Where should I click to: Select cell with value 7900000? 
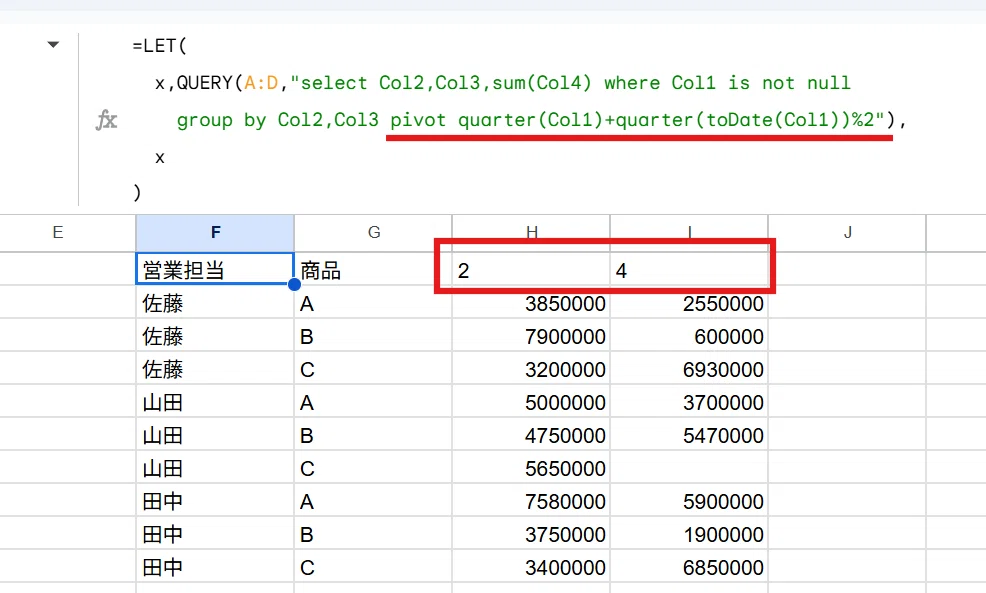[x=531, y=336]
